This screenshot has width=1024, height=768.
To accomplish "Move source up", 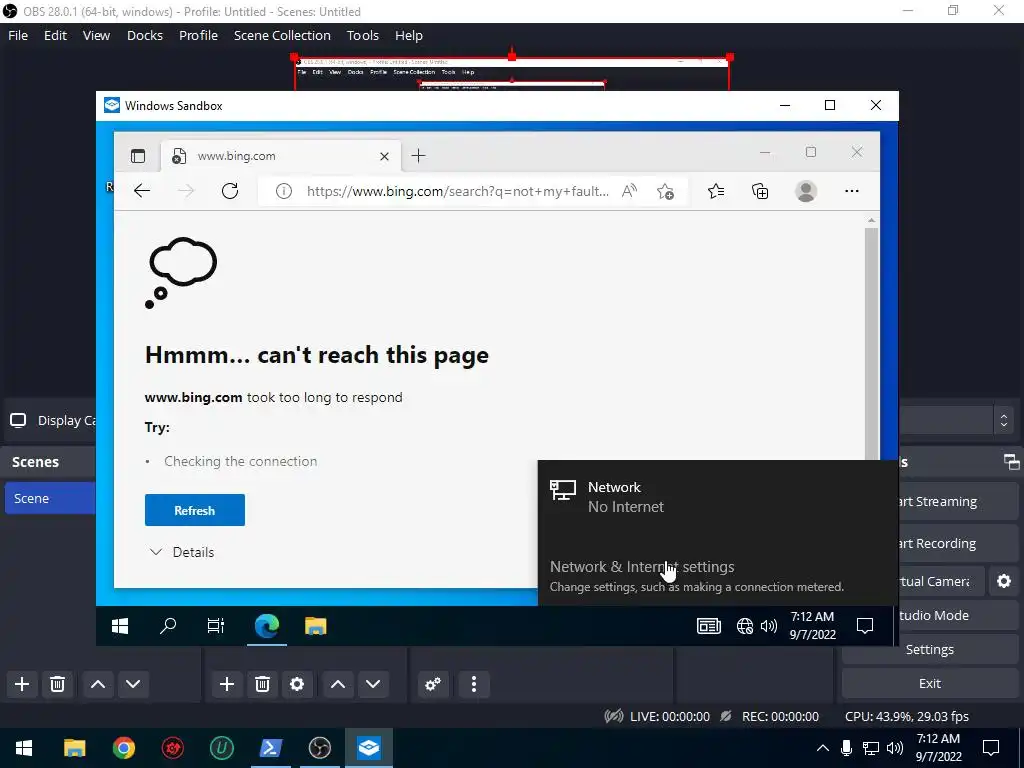I will point(338,684).
